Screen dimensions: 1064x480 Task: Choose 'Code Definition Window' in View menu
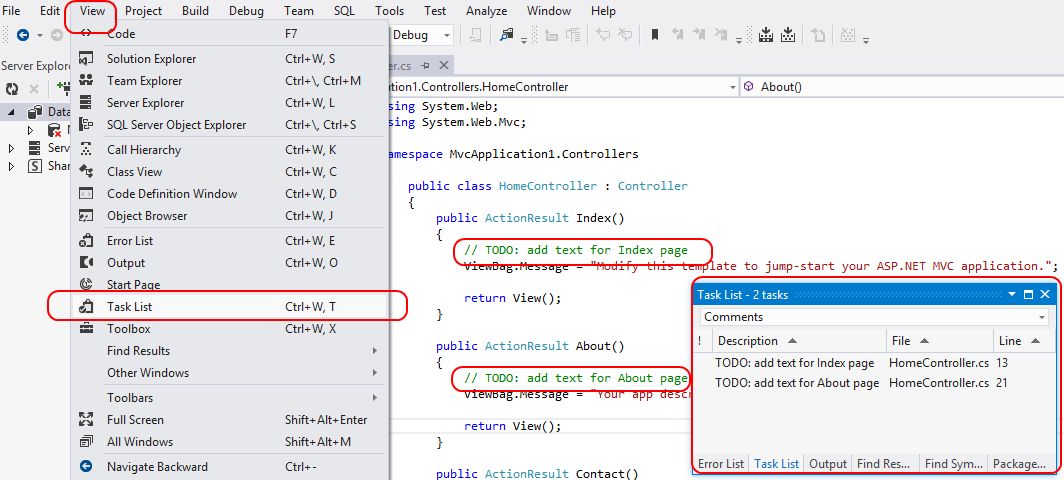click(x=230, y=194)
